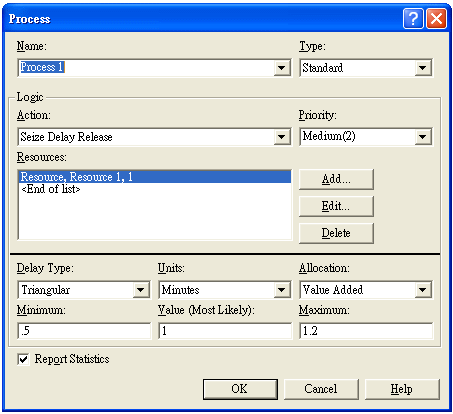Click the Value (Most Likely) input field
Image resolution: width=453 pixels, height=414 pixels.
(x=225, y=331)
